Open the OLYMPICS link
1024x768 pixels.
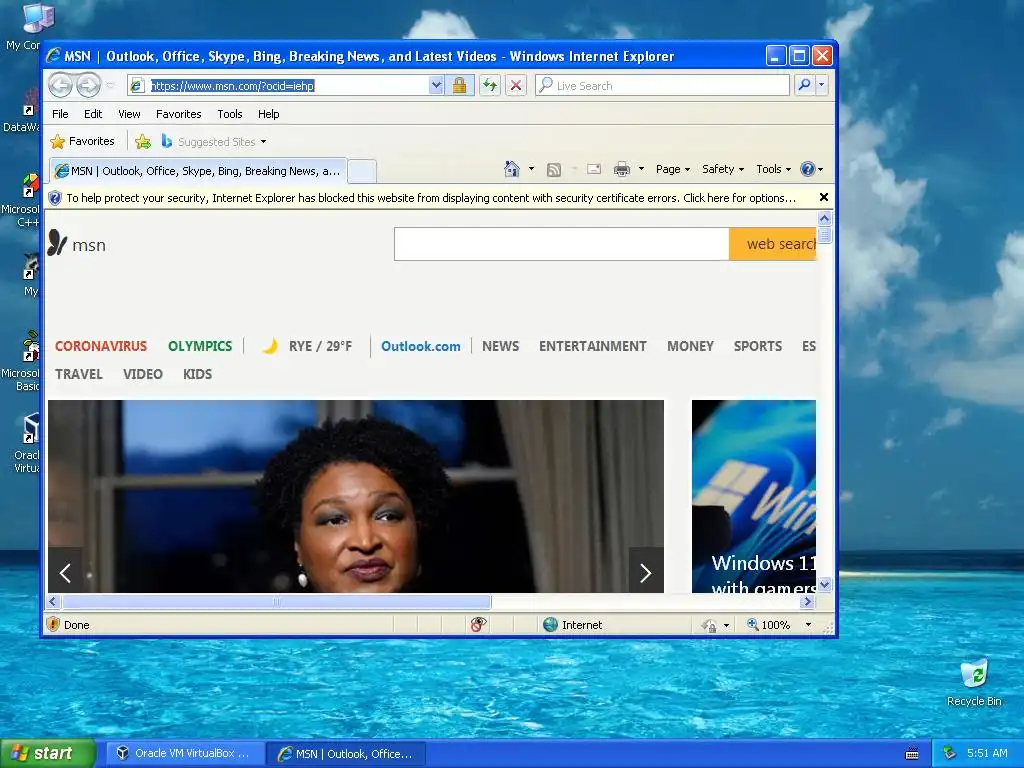tap(200, 346)
